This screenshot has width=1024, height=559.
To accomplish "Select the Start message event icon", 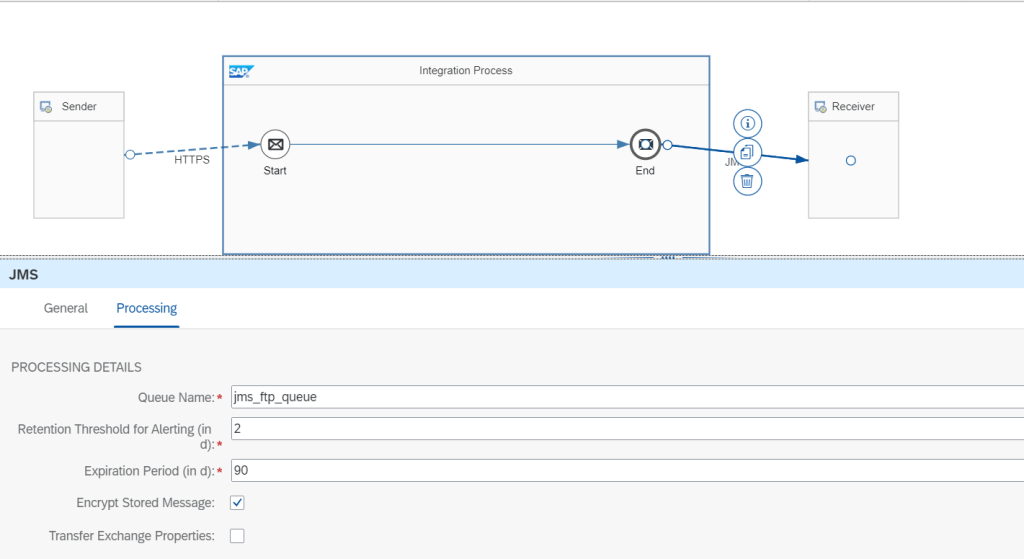I will click(x=275, y=144).
